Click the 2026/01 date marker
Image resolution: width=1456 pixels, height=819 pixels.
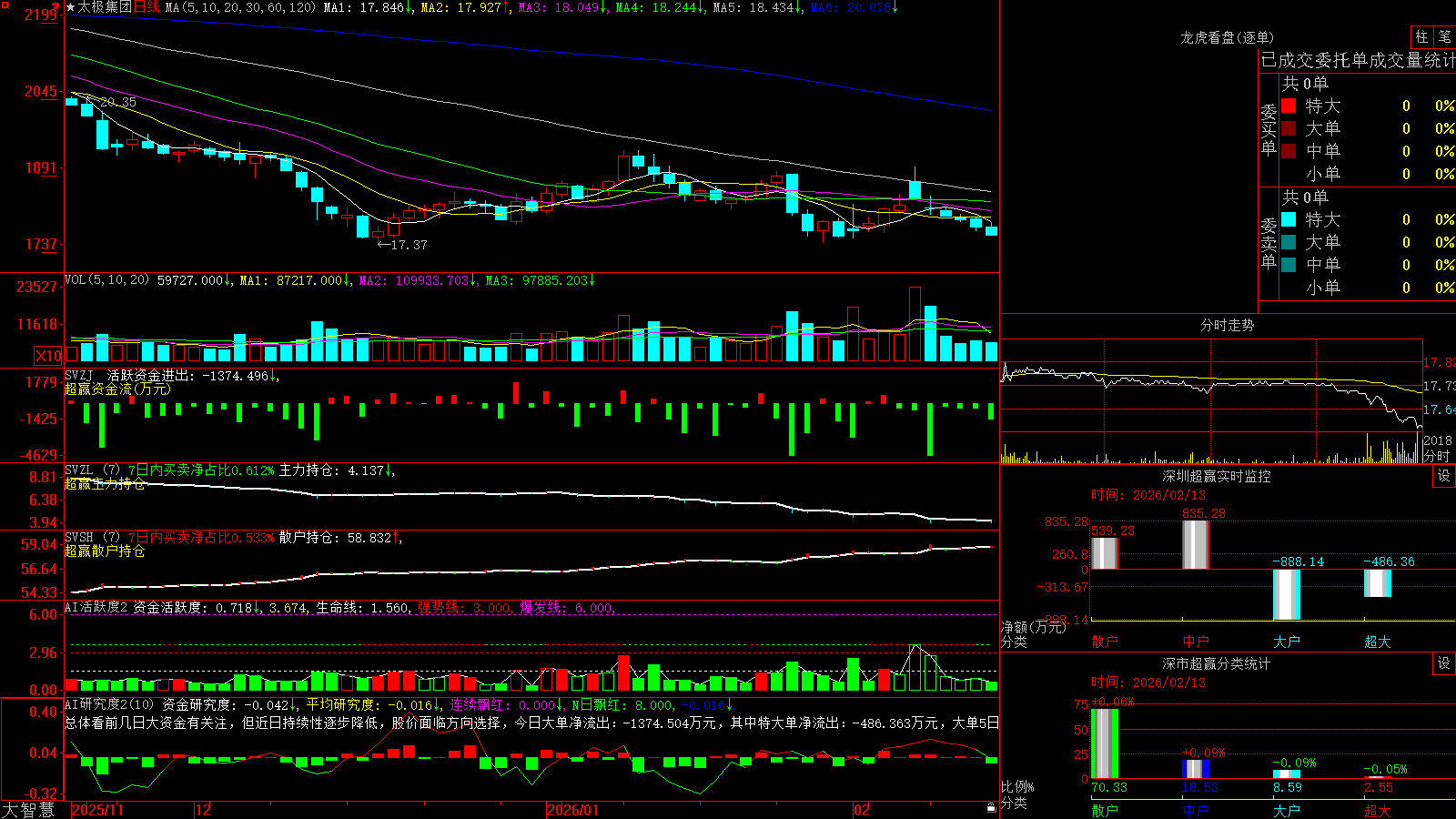tap(572, 810)
